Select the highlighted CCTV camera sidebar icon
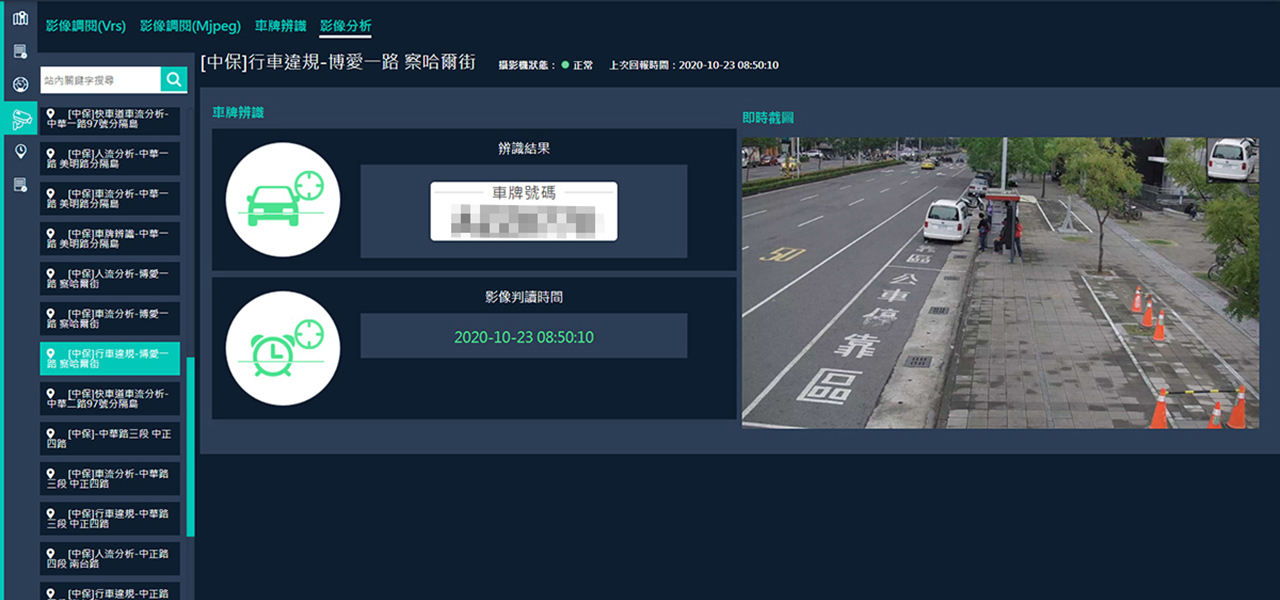The image size is (1280, 600). pyautogui.click(x=21, y=119)
